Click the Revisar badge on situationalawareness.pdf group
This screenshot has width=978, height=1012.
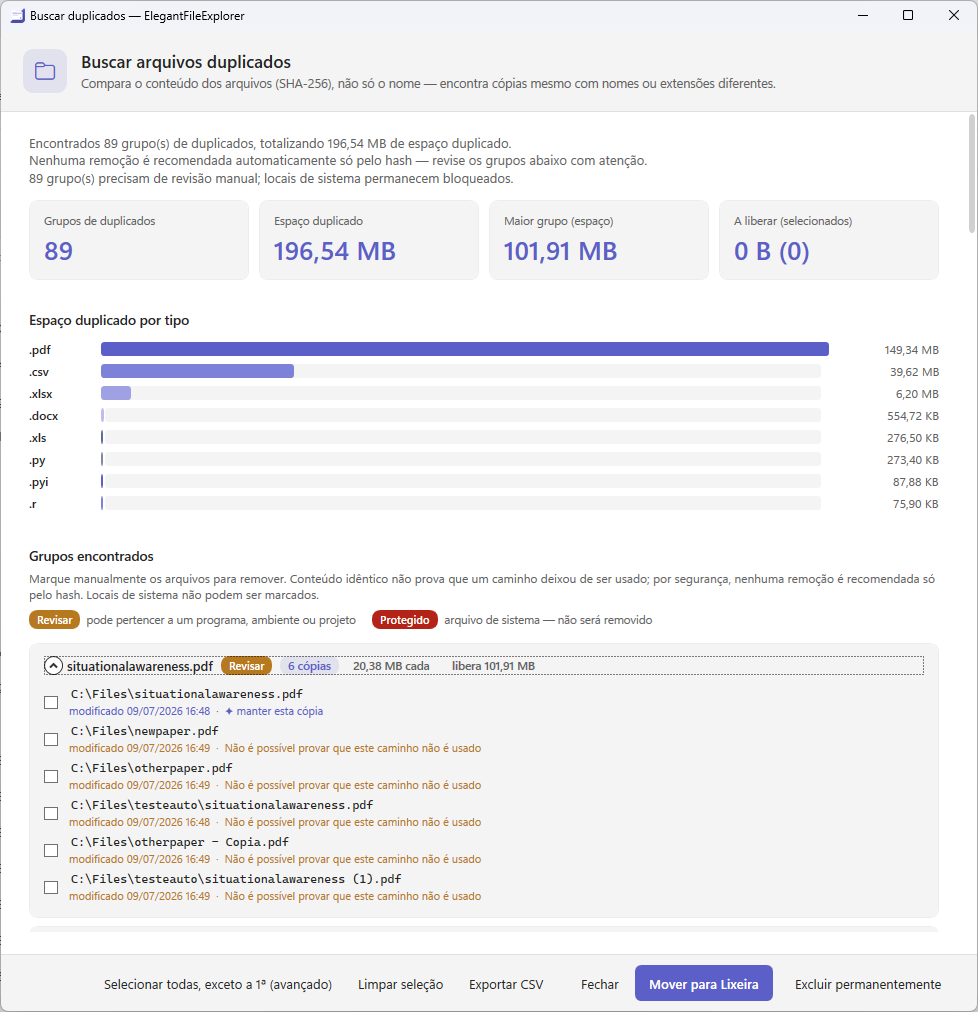pyautogui.click(x=247, y=666)
